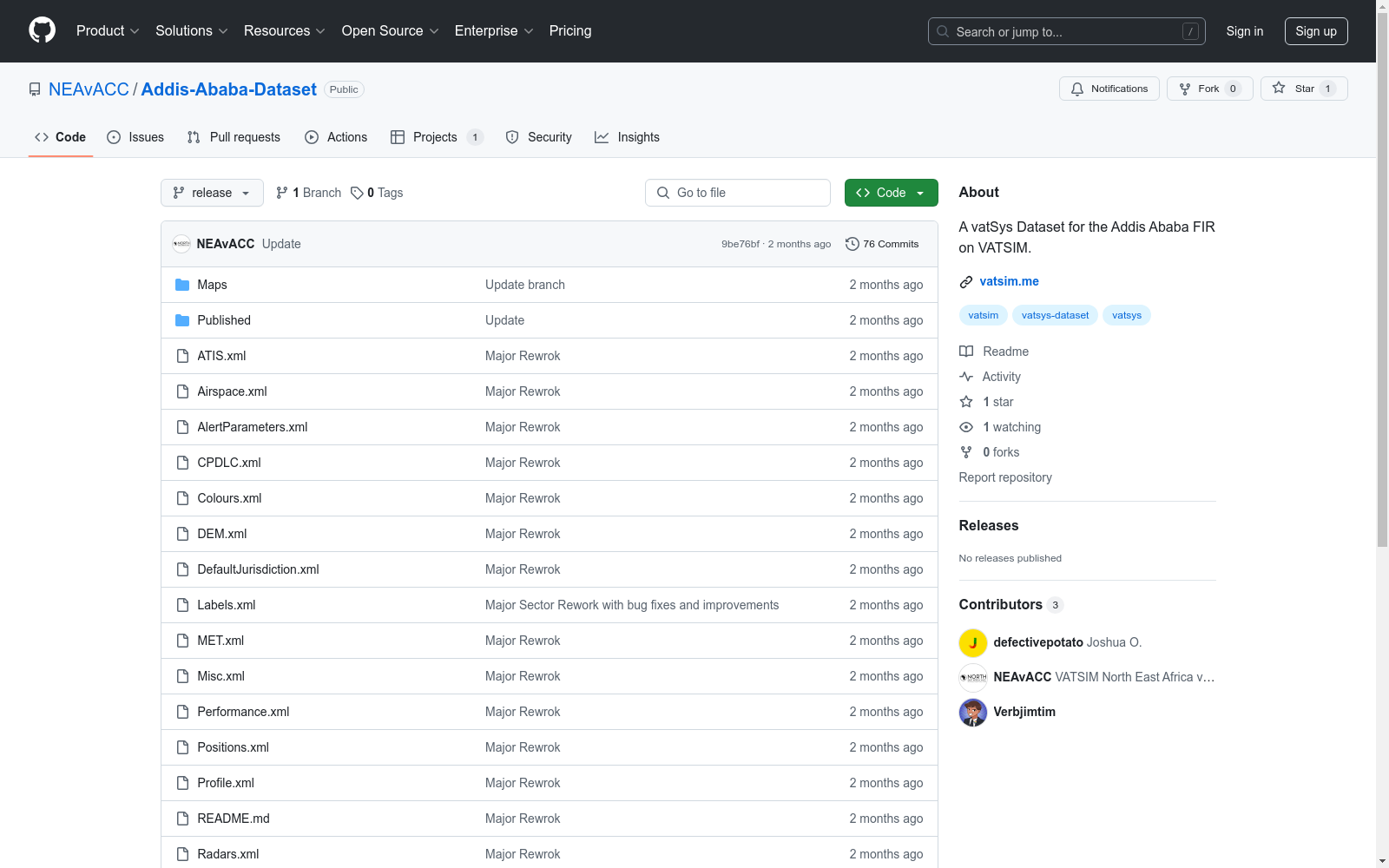Fork the repository with the Fork button

click(x=1209, y=89)
